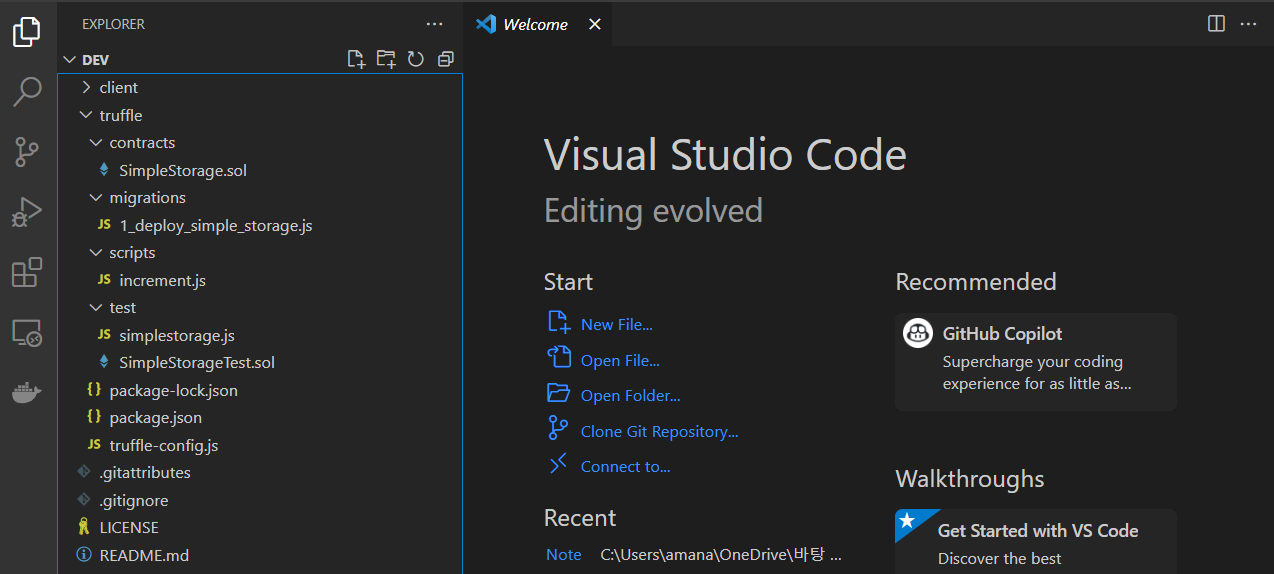Collapse the migrations folder
The image size is (1274, 574).
260,198
